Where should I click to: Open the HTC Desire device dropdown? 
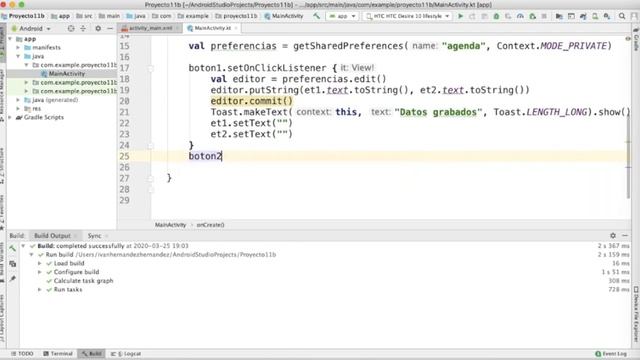407,16
